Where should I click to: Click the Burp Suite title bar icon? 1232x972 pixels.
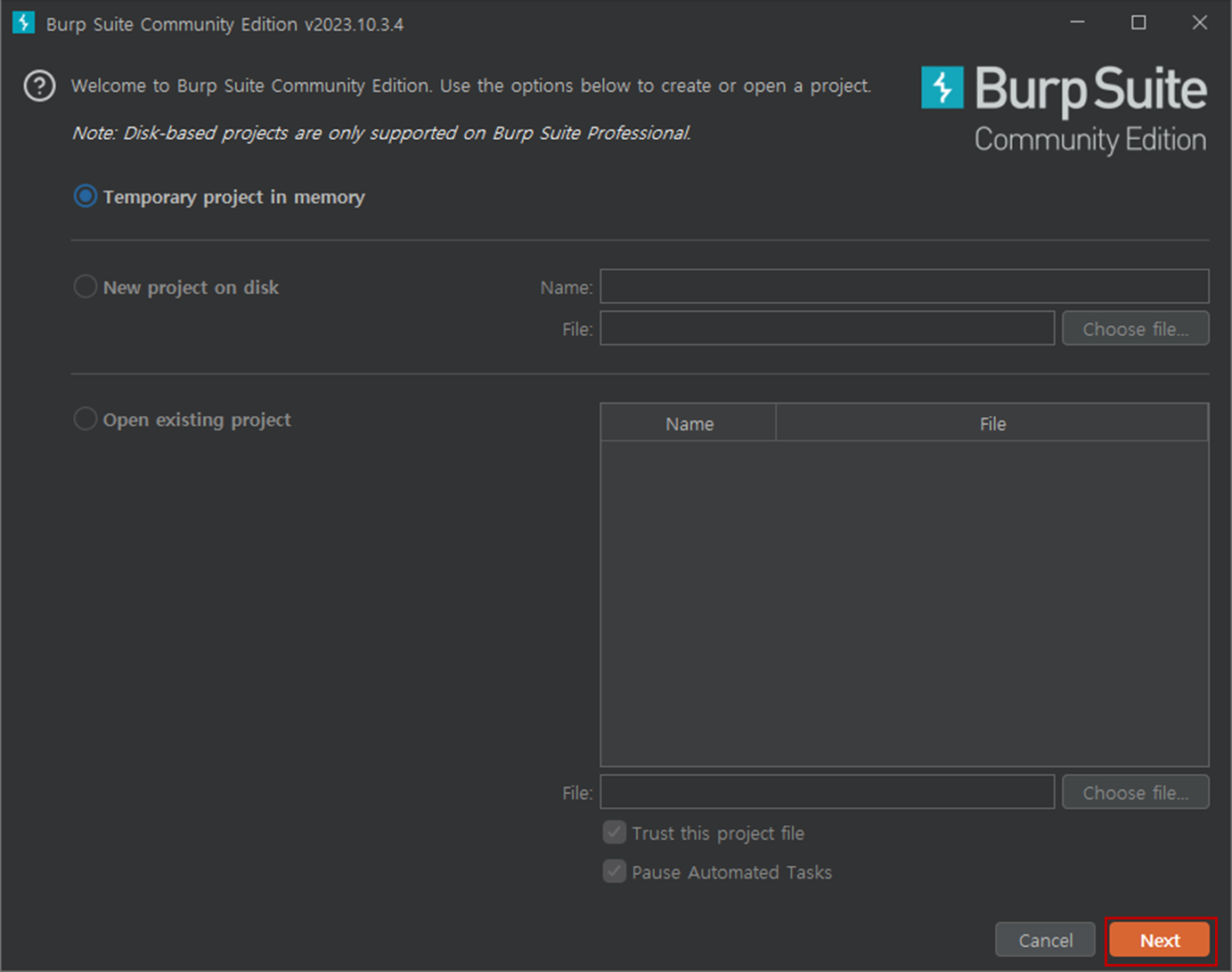point(23,23)
